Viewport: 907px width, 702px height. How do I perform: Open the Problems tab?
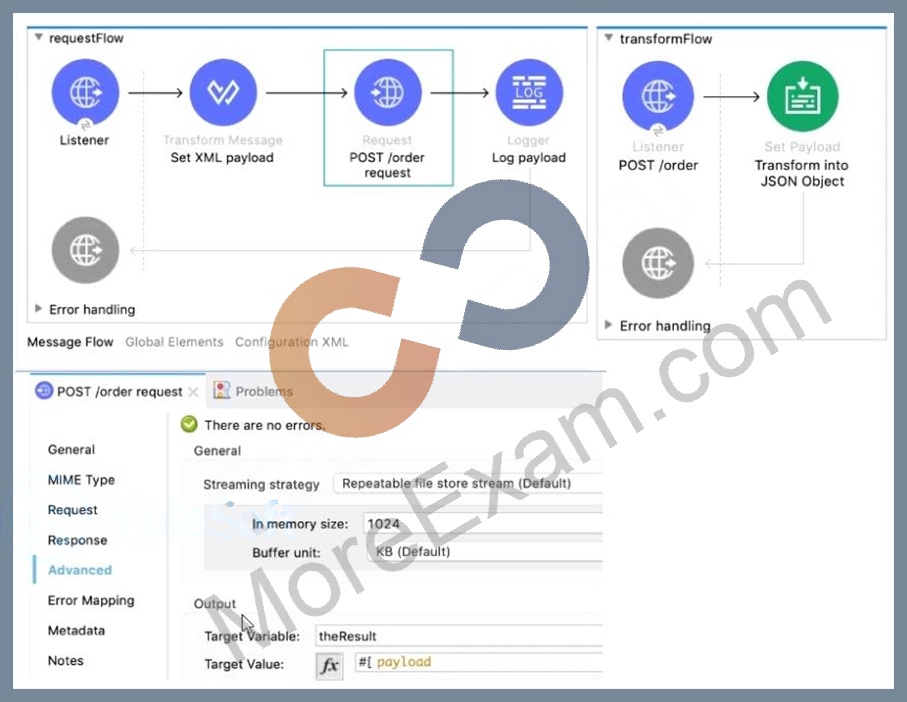pyautogui.click(x=253, y=391)
